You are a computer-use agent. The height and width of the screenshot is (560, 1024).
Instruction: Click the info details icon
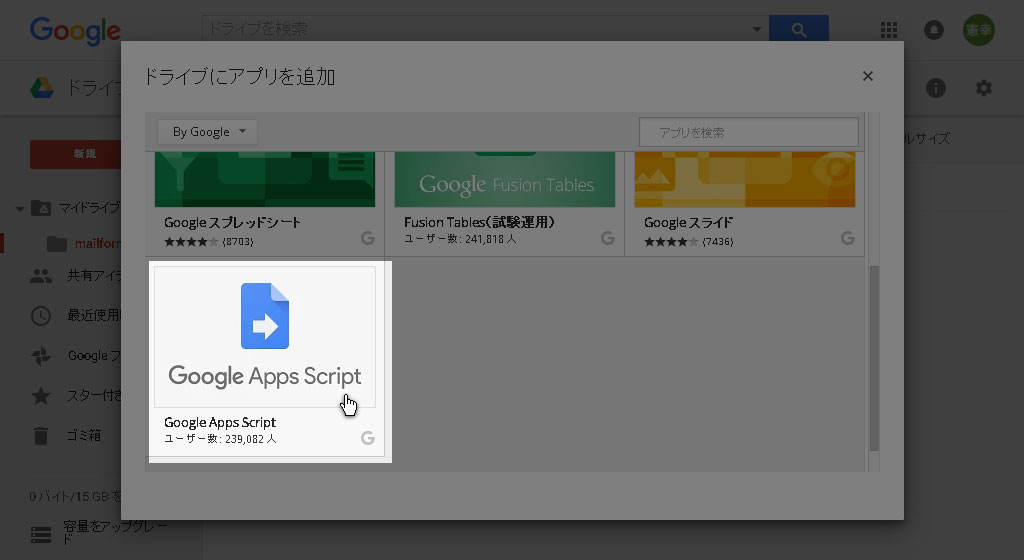(936, 88)
